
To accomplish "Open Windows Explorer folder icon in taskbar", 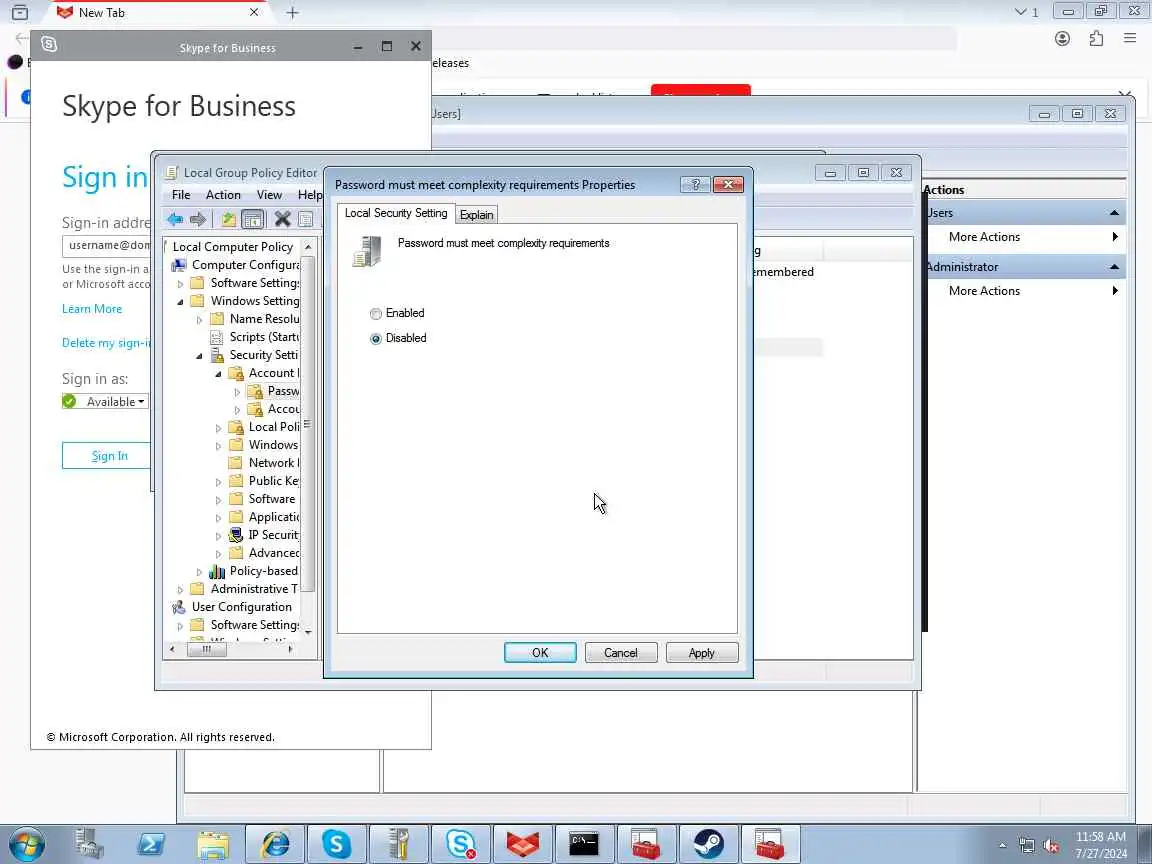I will 213,844.
